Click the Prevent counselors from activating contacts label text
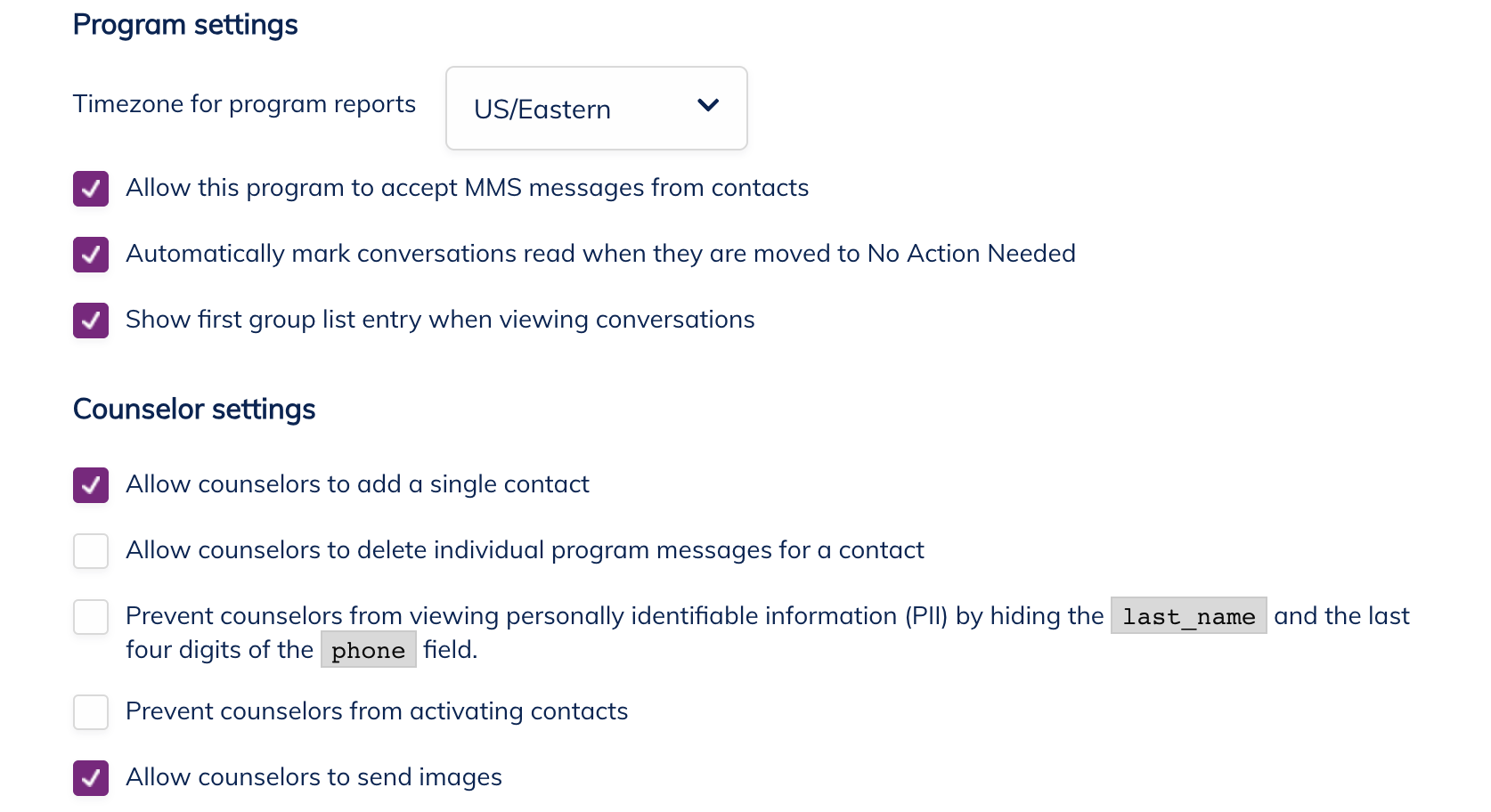Image resolution: width=1491 pixels, height=812 pixels. [x=377, y=711]
